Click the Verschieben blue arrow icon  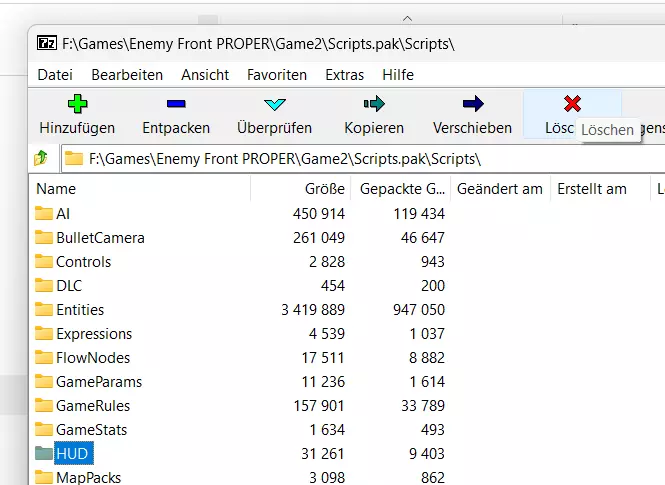pyautogui.click(x=473, y=103)
